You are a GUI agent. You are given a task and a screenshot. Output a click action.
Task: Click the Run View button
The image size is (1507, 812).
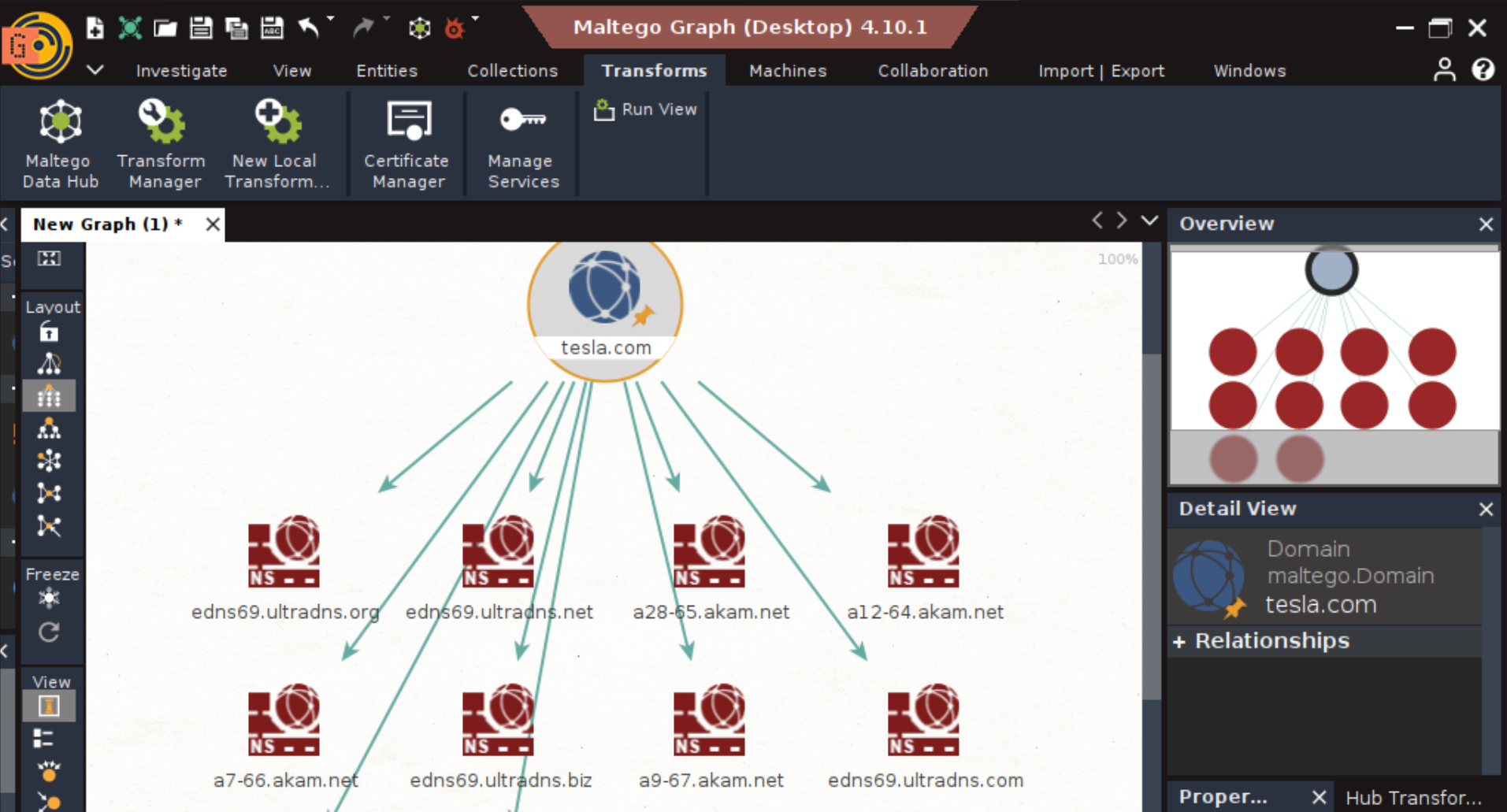645,109
